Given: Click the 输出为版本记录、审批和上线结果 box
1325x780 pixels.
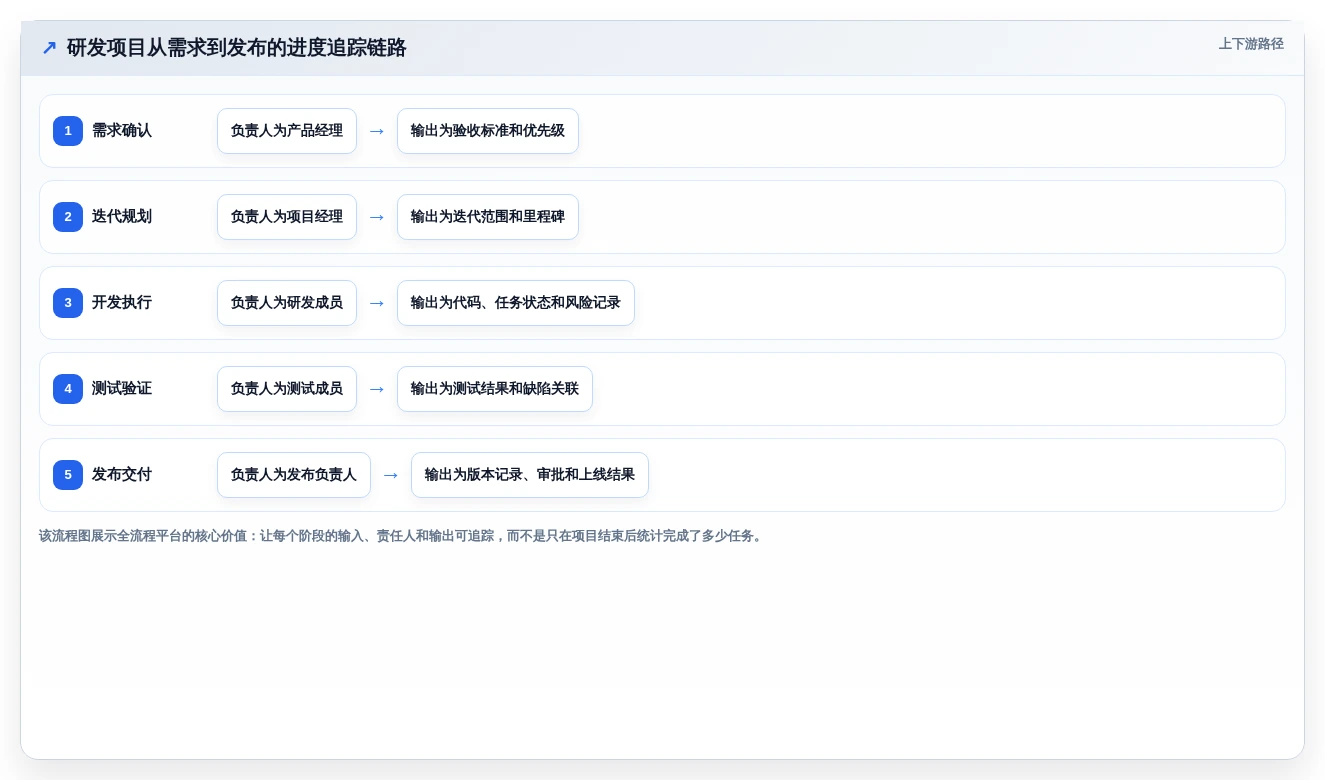Looking at the screenshot, I should (530, 475).
